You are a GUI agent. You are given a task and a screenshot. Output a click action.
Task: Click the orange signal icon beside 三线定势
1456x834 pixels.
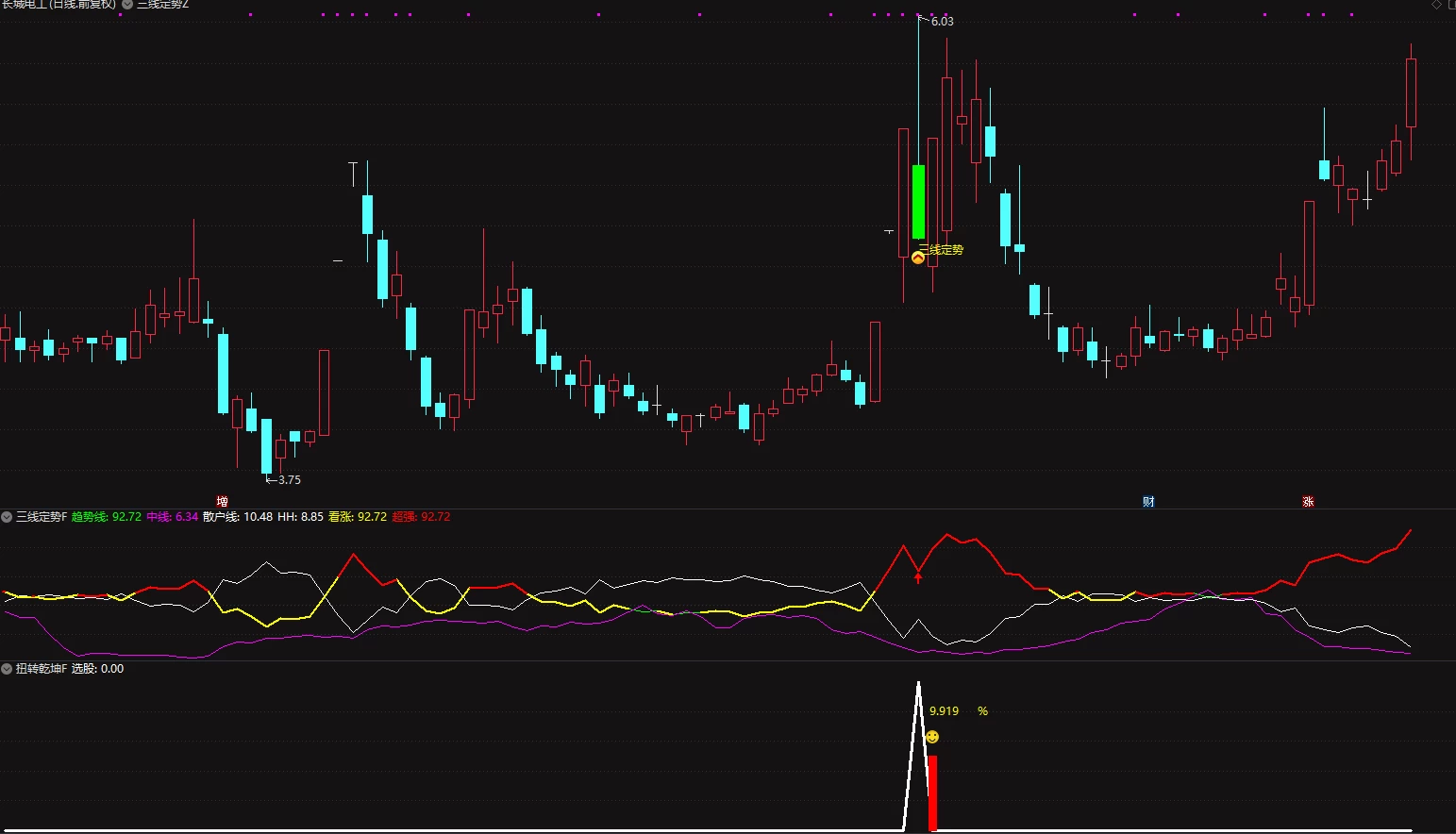pos(918,257)
